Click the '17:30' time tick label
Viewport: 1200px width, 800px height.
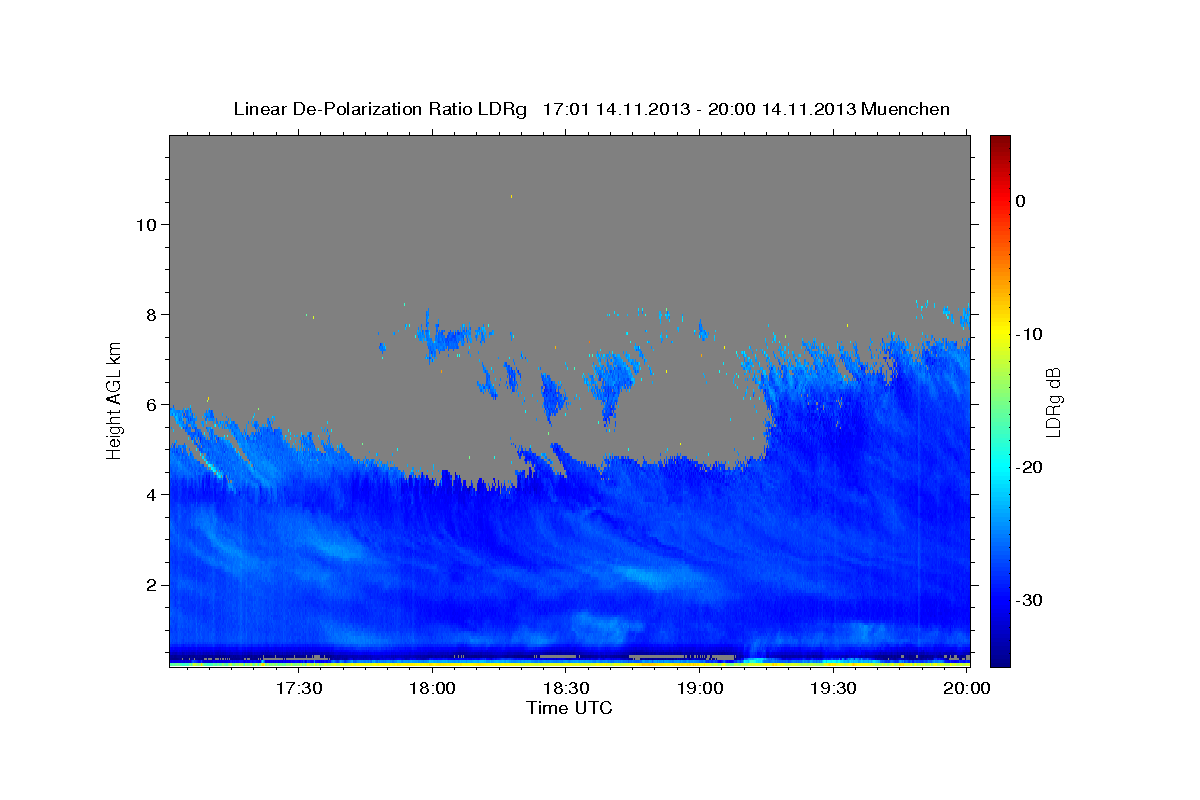point(299,688)
